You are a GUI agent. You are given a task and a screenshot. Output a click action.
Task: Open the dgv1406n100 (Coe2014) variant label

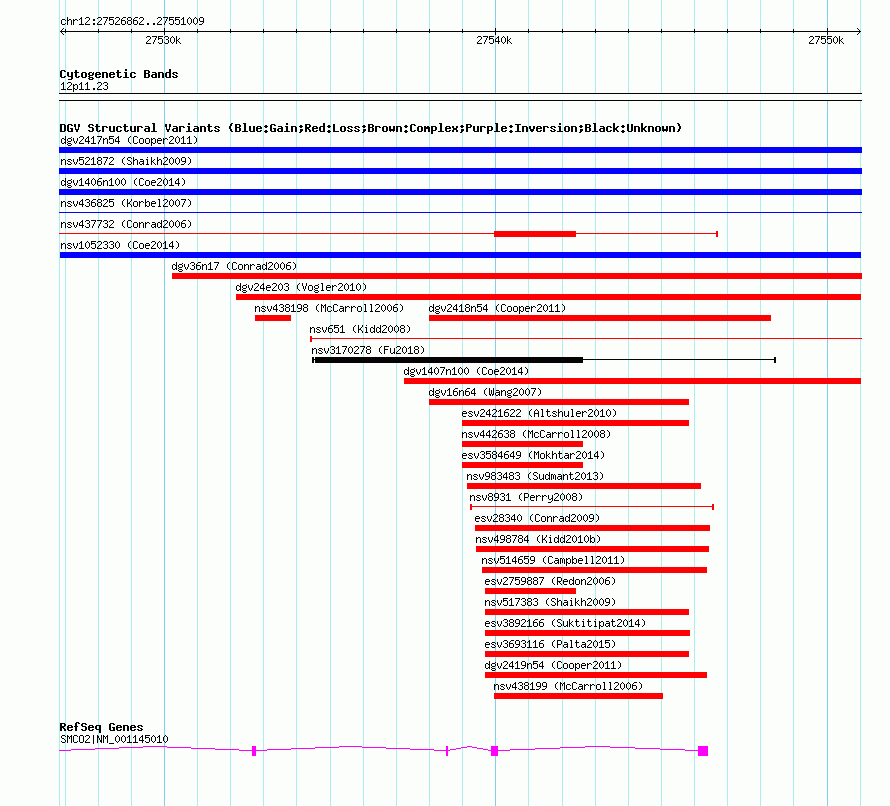[123, 182]
